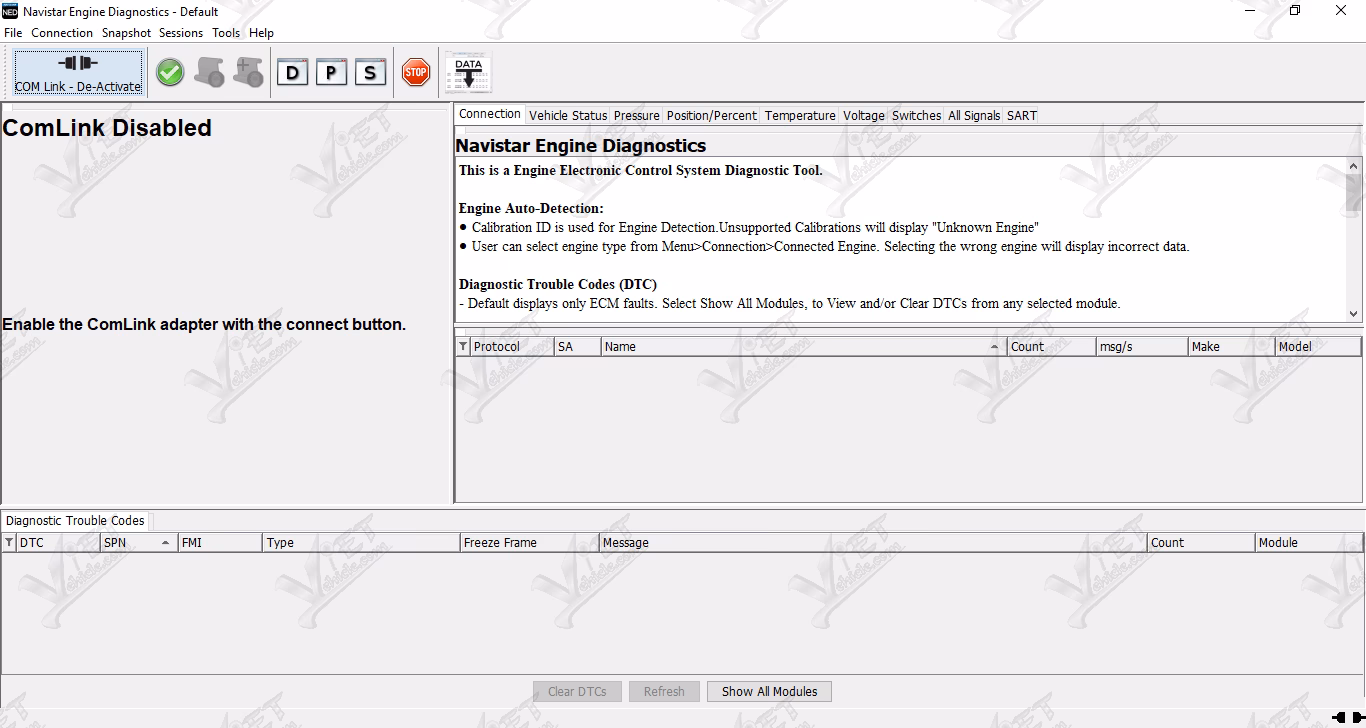Click the Show All Modules button
Viewport: 1366px width, 728px height.
pyautogui.click(x=768, y=691)
